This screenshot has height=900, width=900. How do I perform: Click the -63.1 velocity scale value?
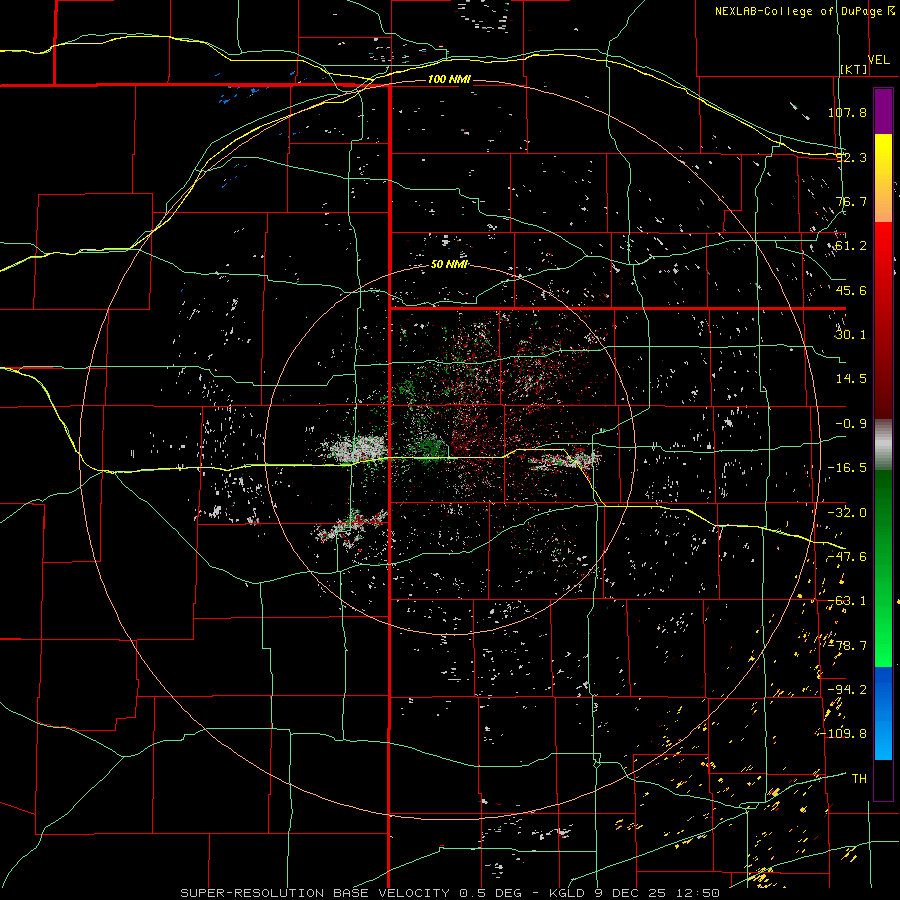point(847,601)
